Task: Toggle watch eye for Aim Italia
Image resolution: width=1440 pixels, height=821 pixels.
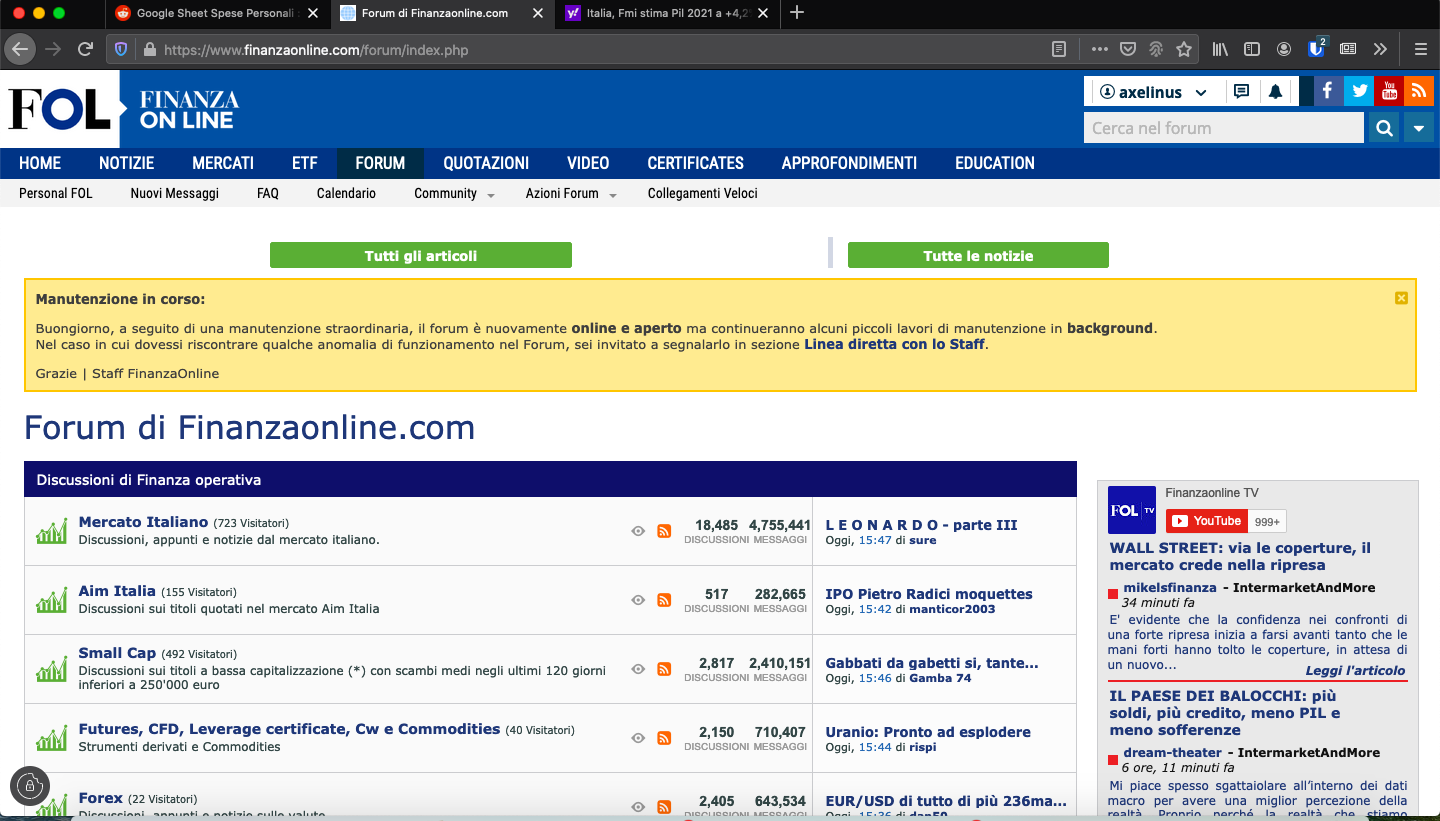Action: [638, 600]
